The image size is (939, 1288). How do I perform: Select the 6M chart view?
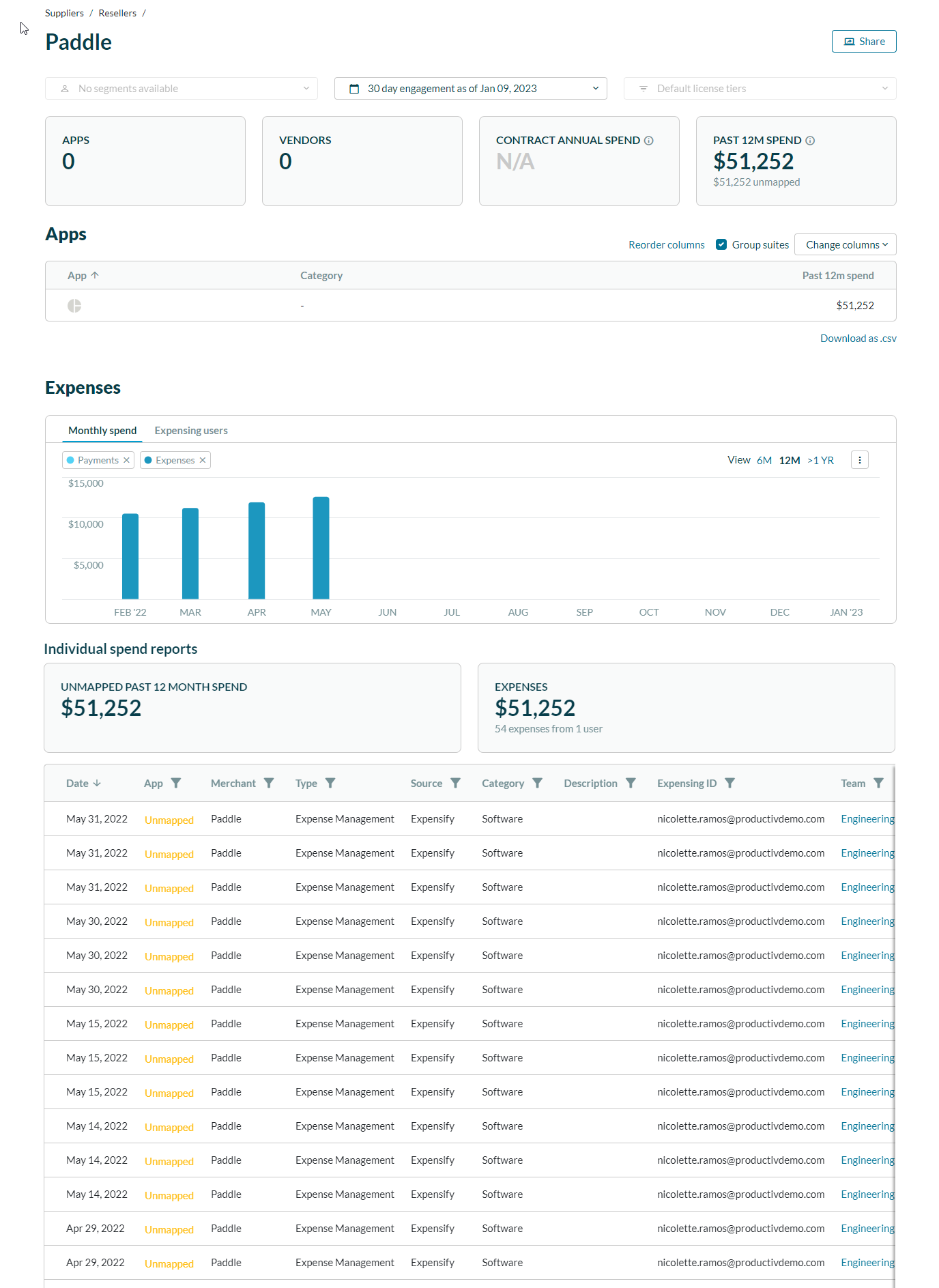point(764,460)
